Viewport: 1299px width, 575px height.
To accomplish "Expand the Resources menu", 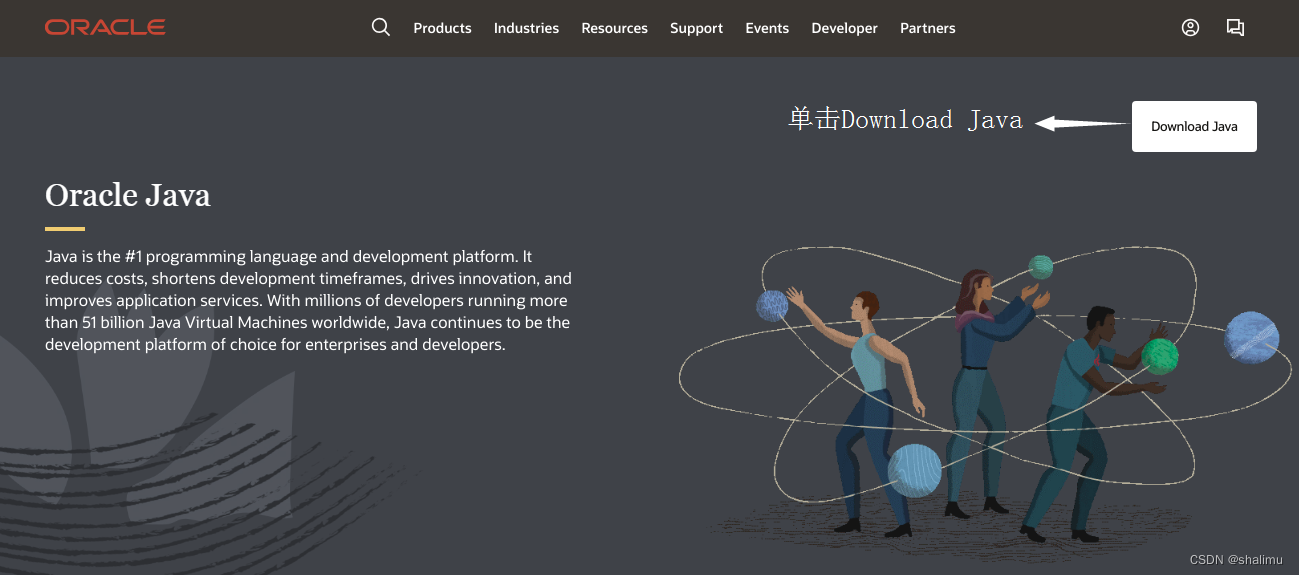I will coord(614,28).
